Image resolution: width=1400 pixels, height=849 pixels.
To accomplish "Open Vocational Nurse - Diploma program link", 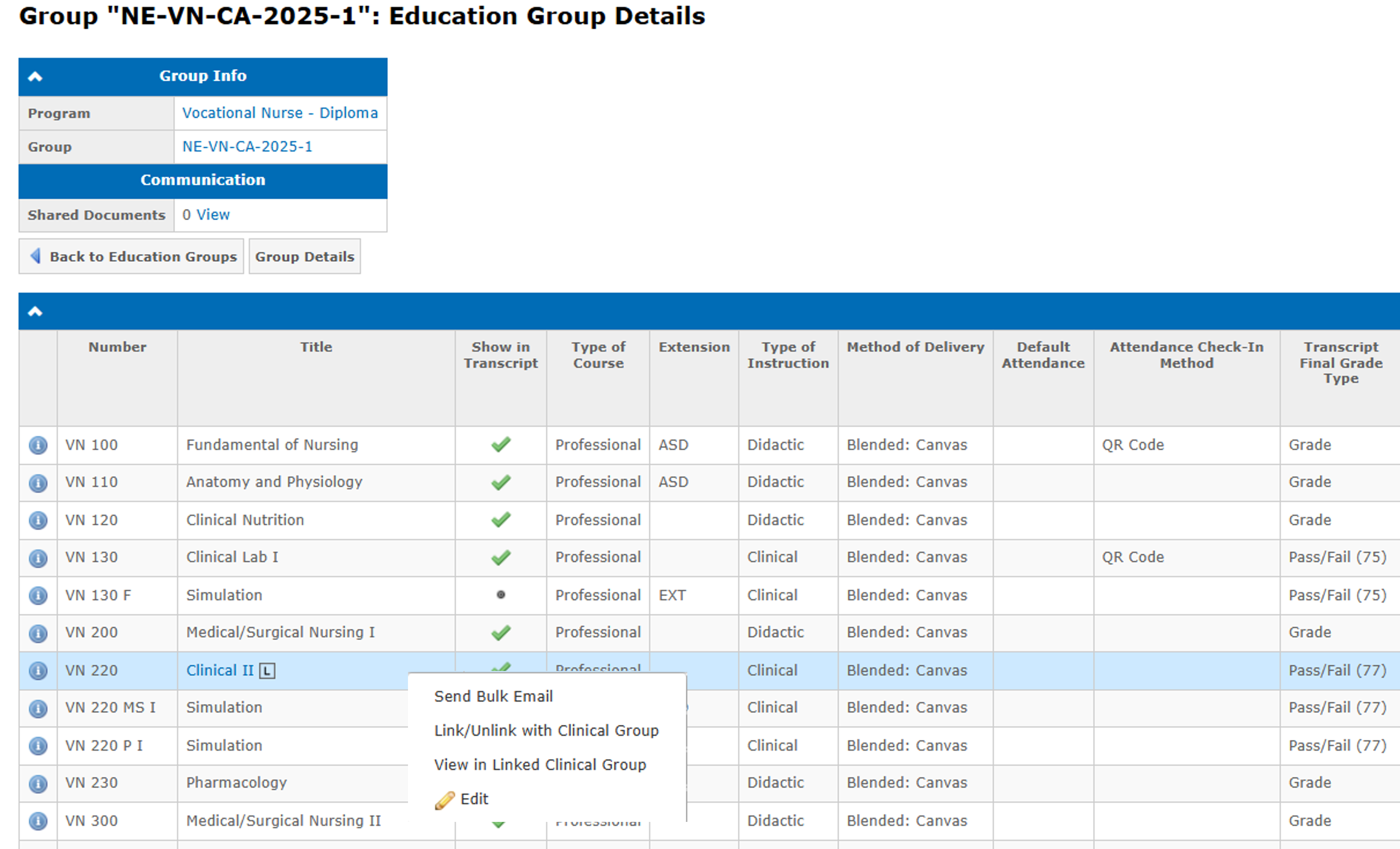I will tap(280, 113).
